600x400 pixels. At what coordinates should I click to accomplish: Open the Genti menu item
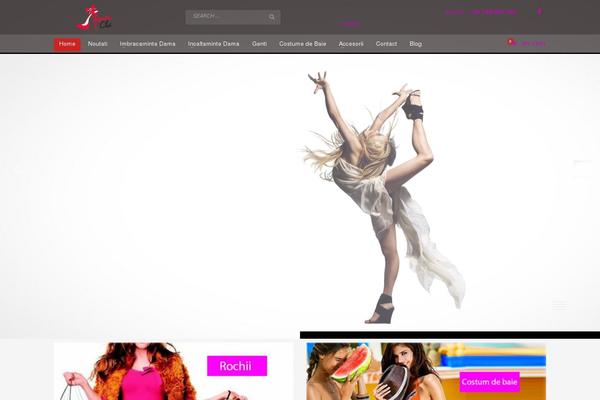(259, 44)
